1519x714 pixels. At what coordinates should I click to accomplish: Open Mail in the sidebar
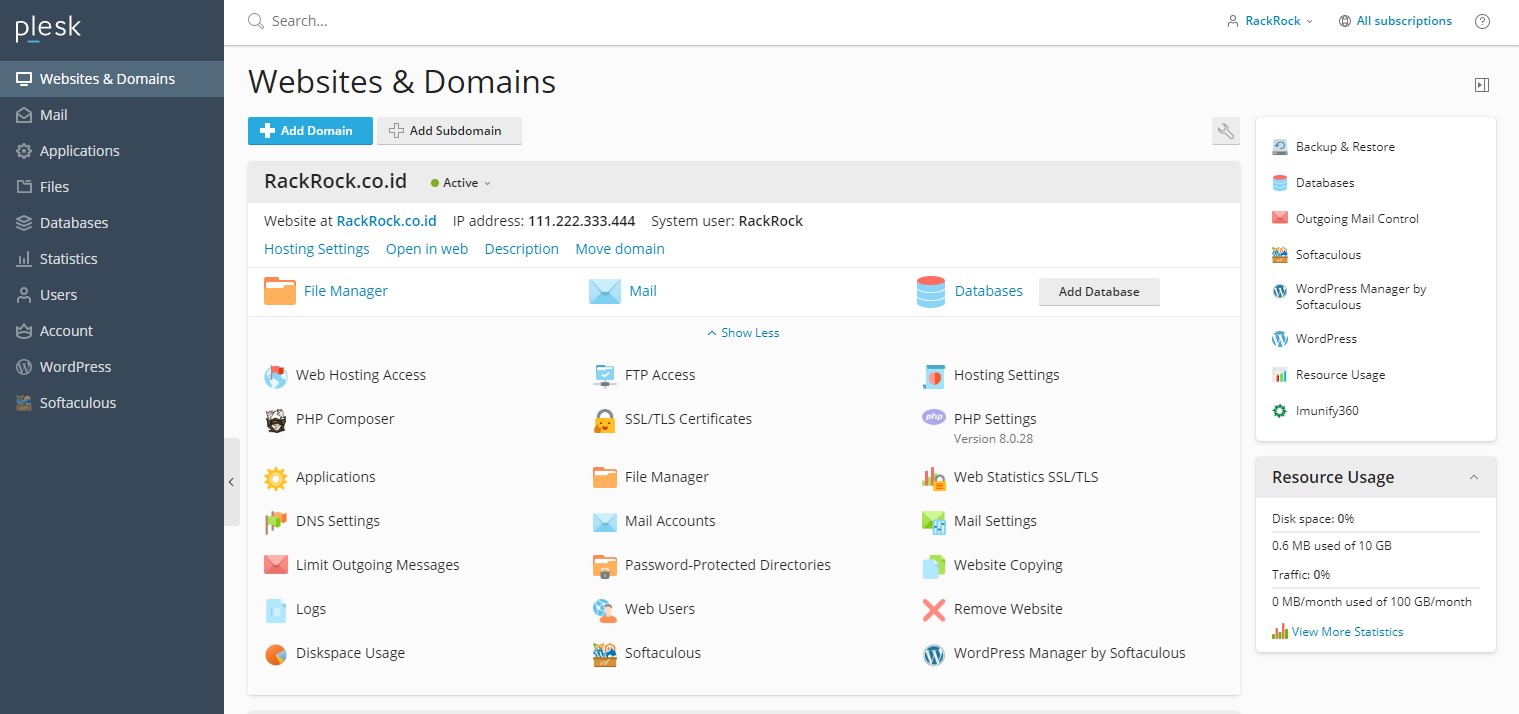(112, 115)
